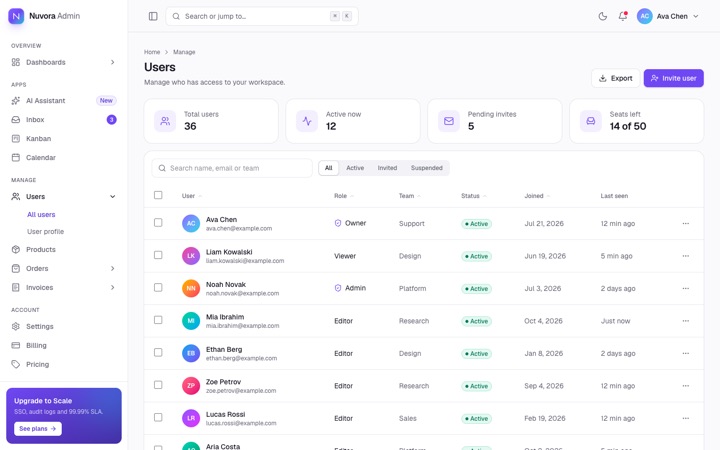Screen dimensions: 720x450
Task: Open row actions menu for Ethan Berg
Action: click(x=686, y=354)
